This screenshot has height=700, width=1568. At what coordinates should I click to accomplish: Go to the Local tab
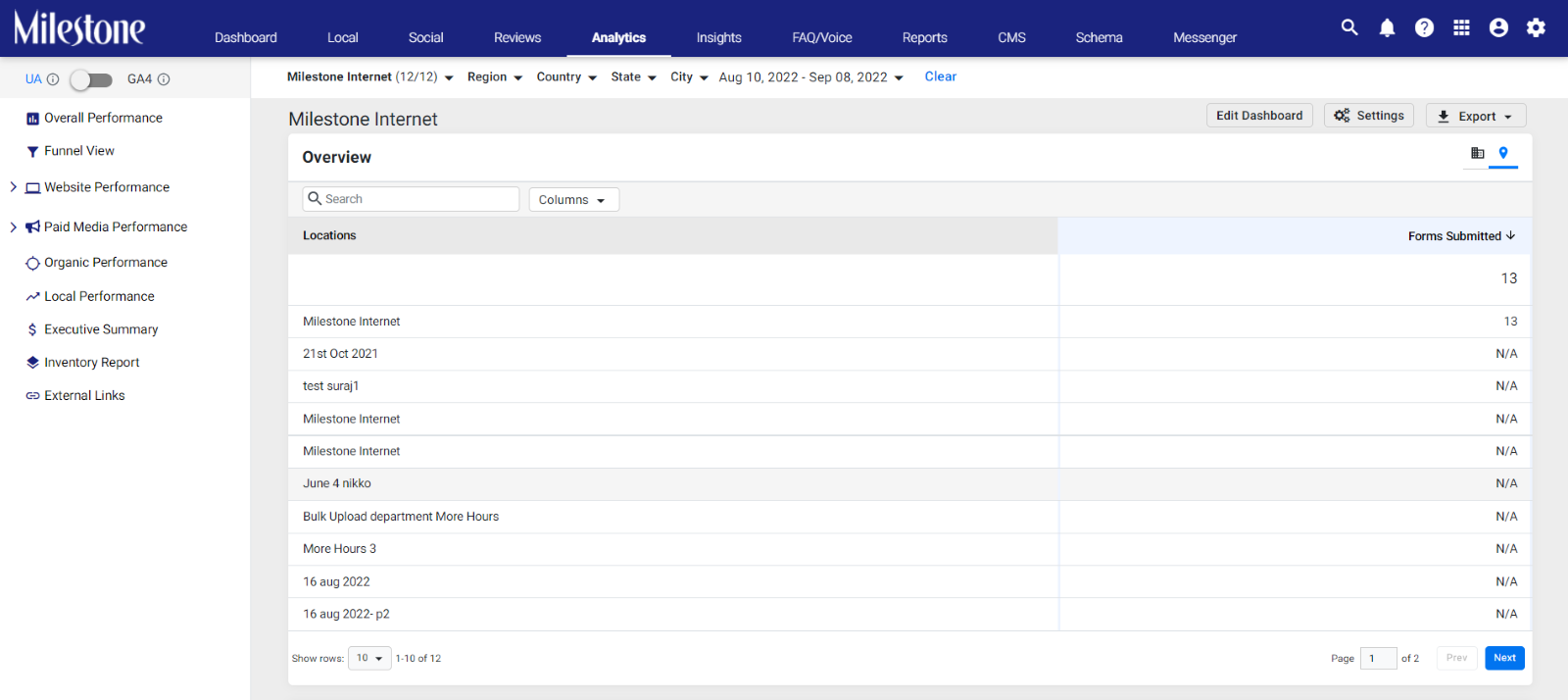pyautogui.click(x=343, y=37)
